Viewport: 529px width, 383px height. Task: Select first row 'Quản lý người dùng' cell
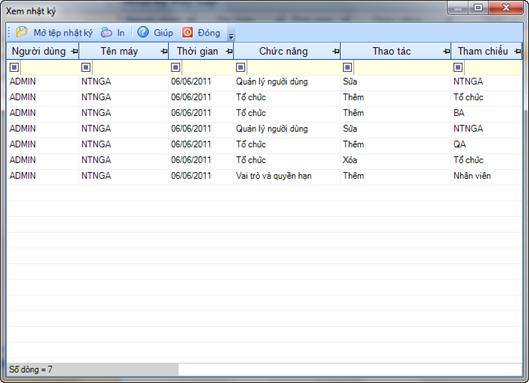(287, 81)
